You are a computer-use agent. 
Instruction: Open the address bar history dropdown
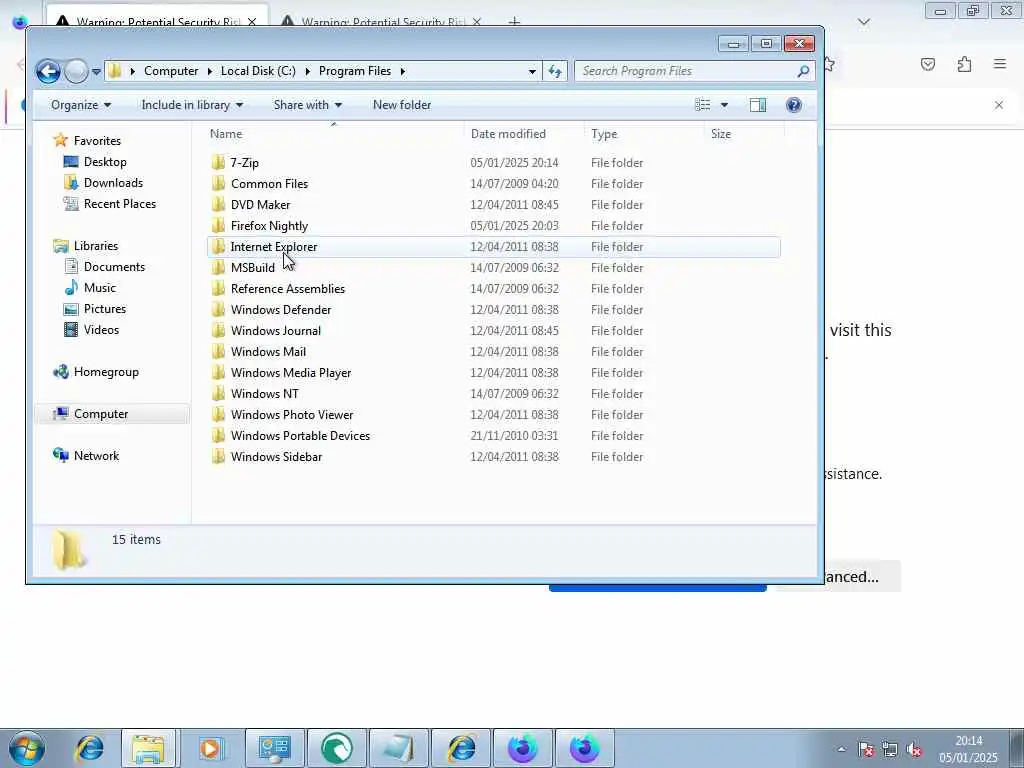532,71
